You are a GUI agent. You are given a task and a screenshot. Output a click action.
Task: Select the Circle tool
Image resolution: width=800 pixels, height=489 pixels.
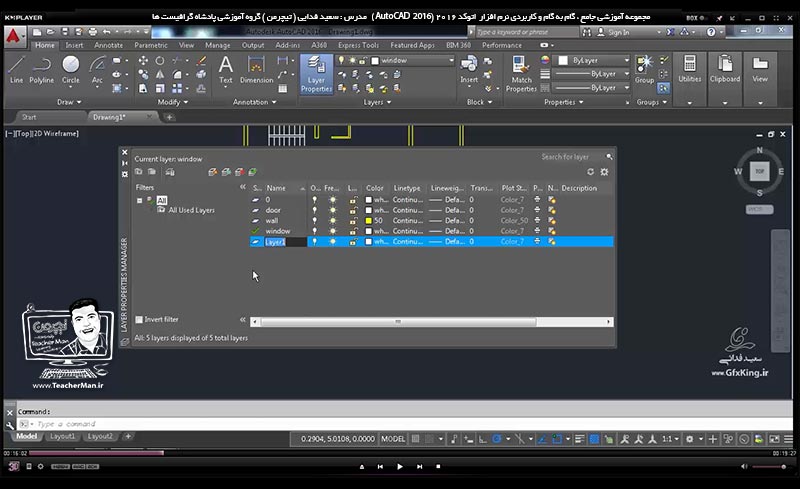[70, 69]
